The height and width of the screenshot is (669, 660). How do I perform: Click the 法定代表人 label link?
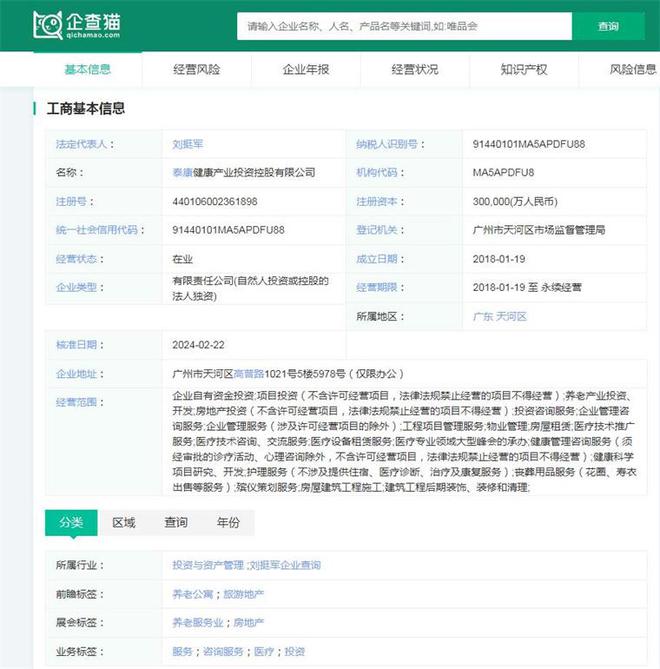81,144
